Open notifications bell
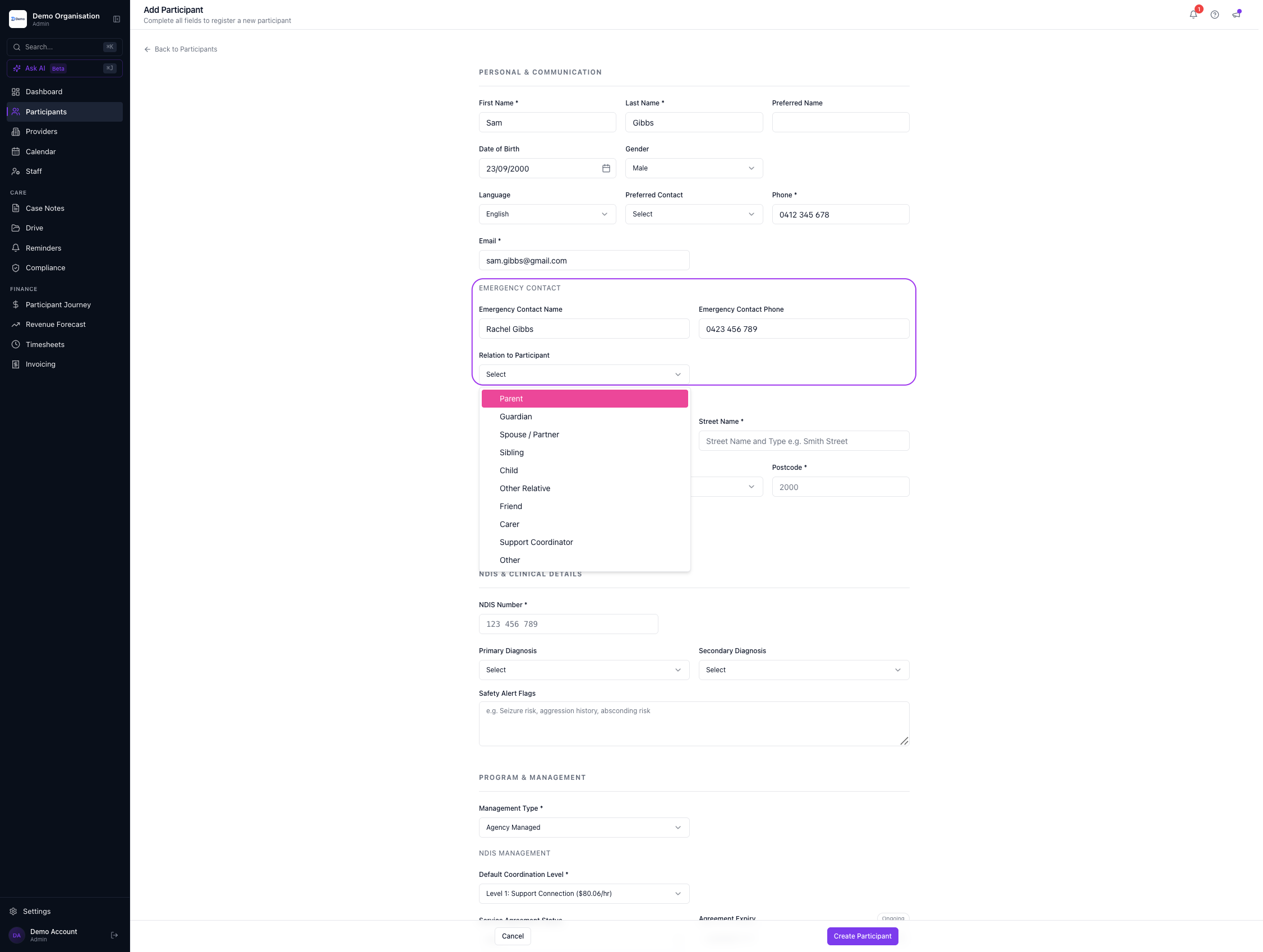This screenshot has width=1263, height=952. [1193, 14]
